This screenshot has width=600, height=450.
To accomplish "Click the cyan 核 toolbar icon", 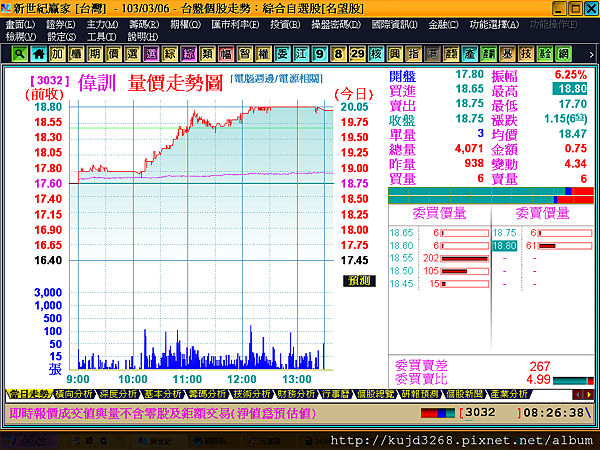I will (x=376, y=54).
